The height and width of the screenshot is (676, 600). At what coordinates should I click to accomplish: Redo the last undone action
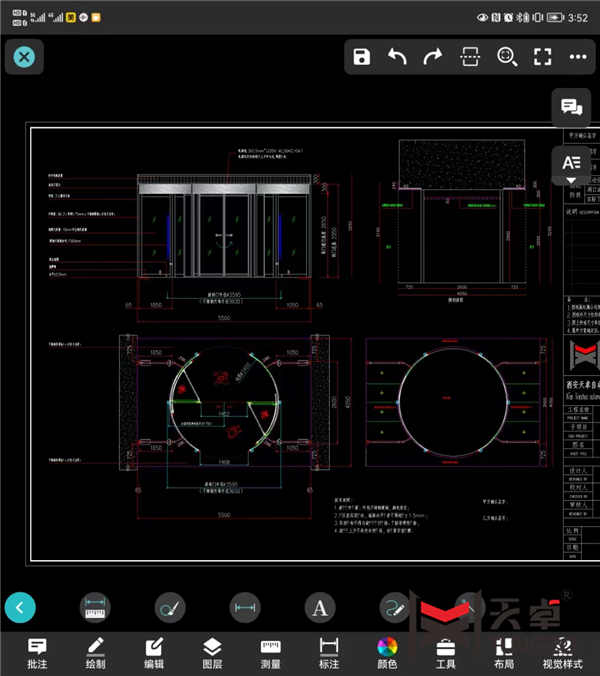[x=433, y=57]
